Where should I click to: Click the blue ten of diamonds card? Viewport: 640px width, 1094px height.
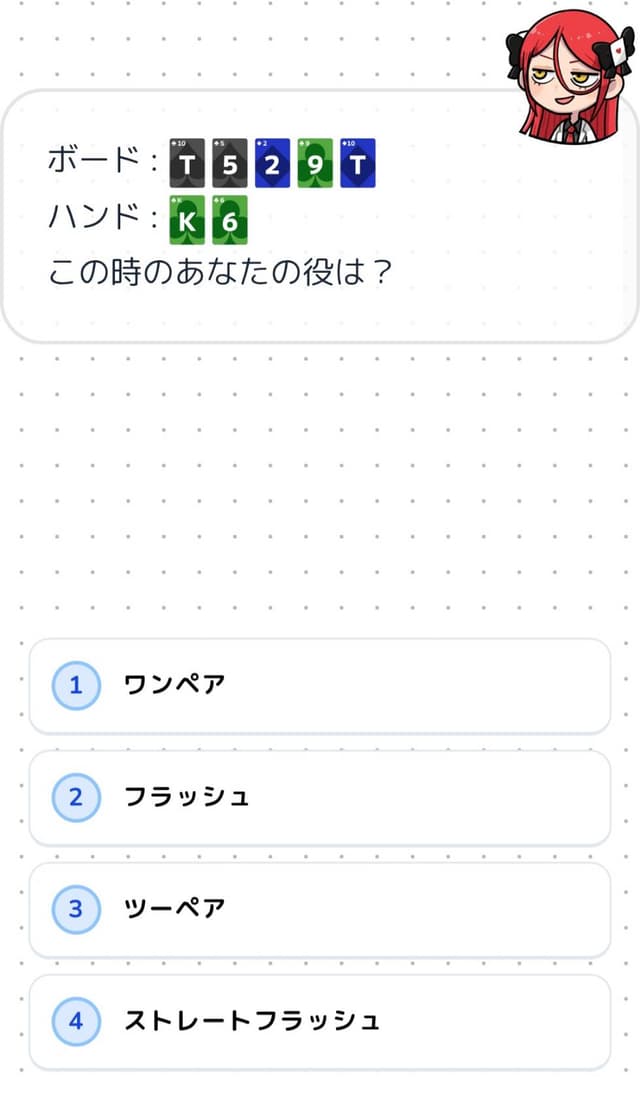(x=357, y=163)
